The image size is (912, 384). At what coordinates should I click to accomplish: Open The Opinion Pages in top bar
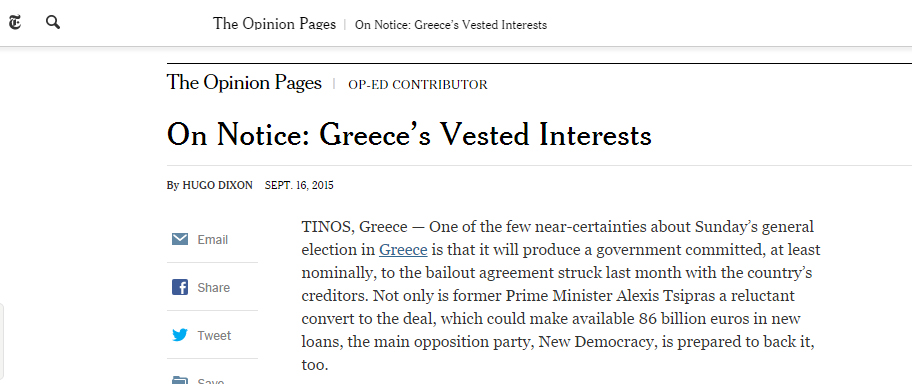click(x=274, y=24)
